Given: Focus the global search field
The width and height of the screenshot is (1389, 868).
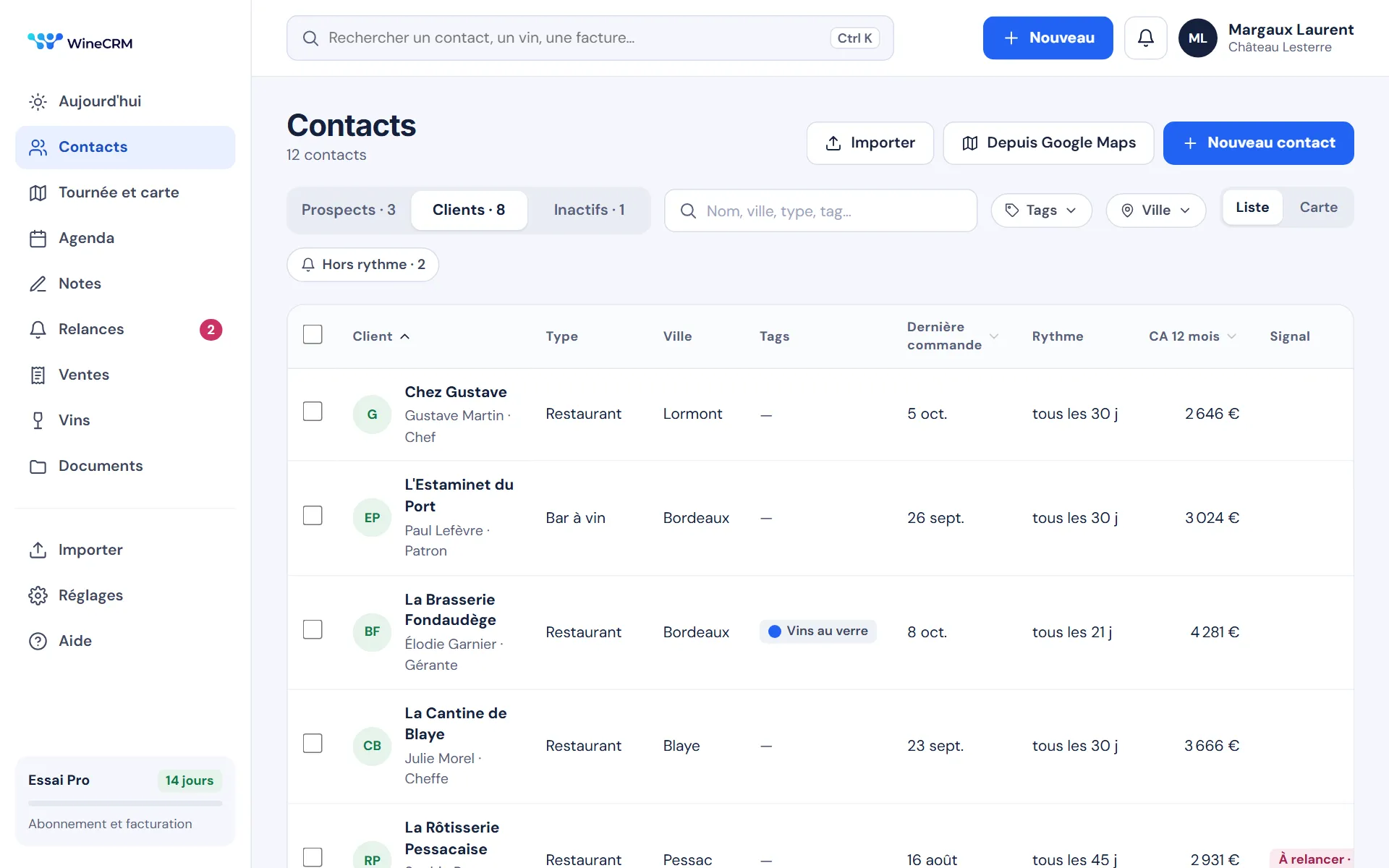Looking at the screenshot, I should tap(590, 38).
